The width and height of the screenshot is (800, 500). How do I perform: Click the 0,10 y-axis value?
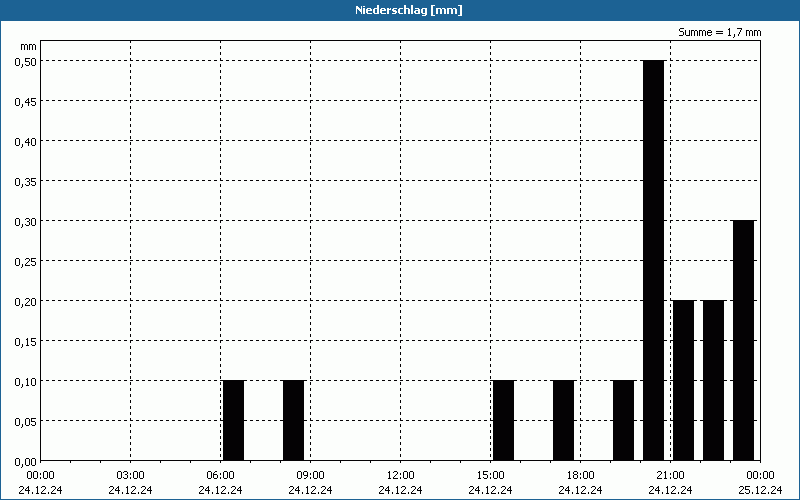tap(26, 382)
